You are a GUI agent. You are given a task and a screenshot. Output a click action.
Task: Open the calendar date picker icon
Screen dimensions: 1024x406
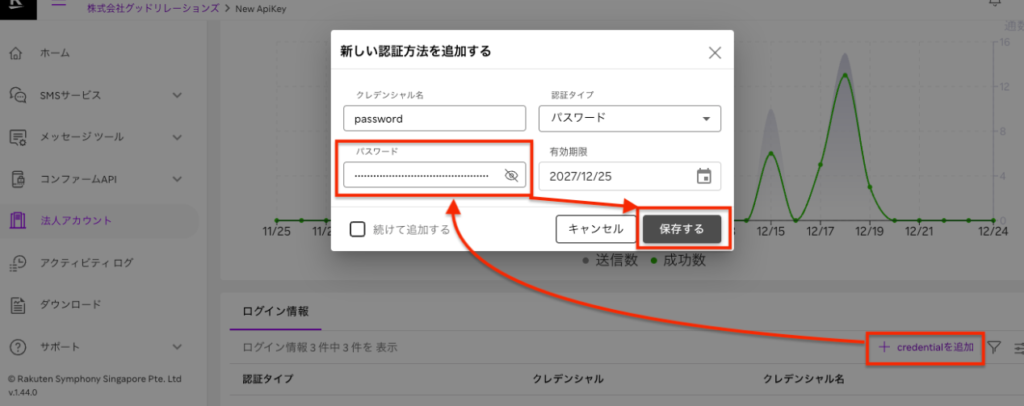pos(704,176)
